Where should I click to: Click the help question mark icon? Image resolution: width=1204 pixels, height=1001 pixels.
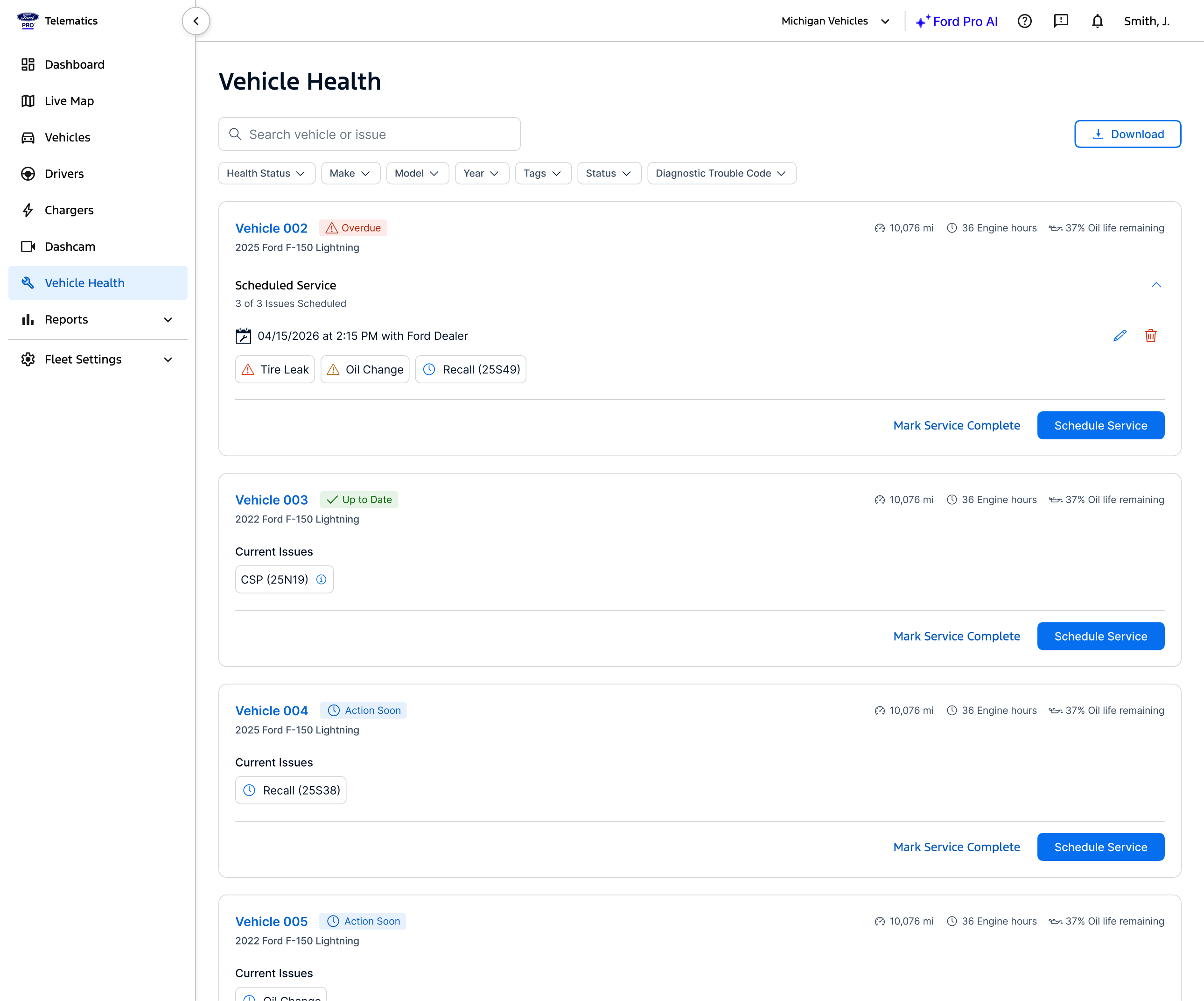coord(1024,21)
